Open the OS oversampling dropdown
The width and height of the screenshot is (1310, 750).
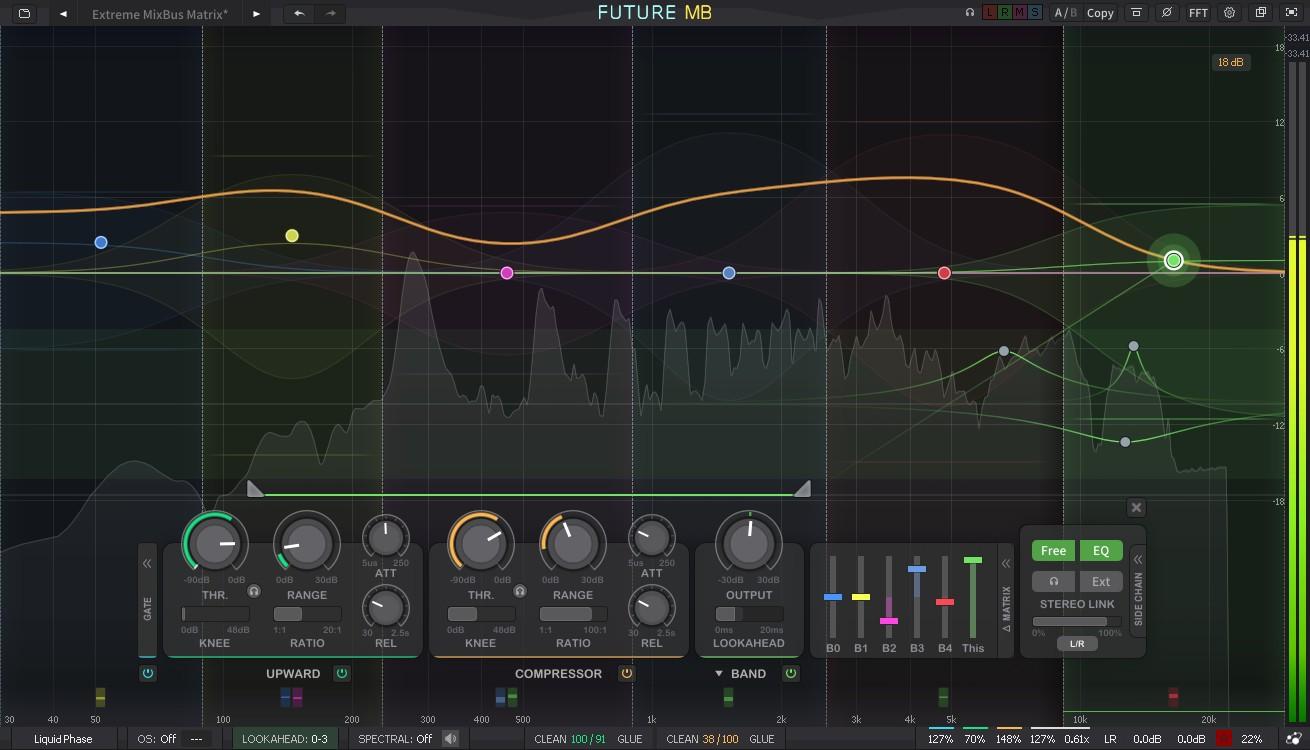pos(156,739)
